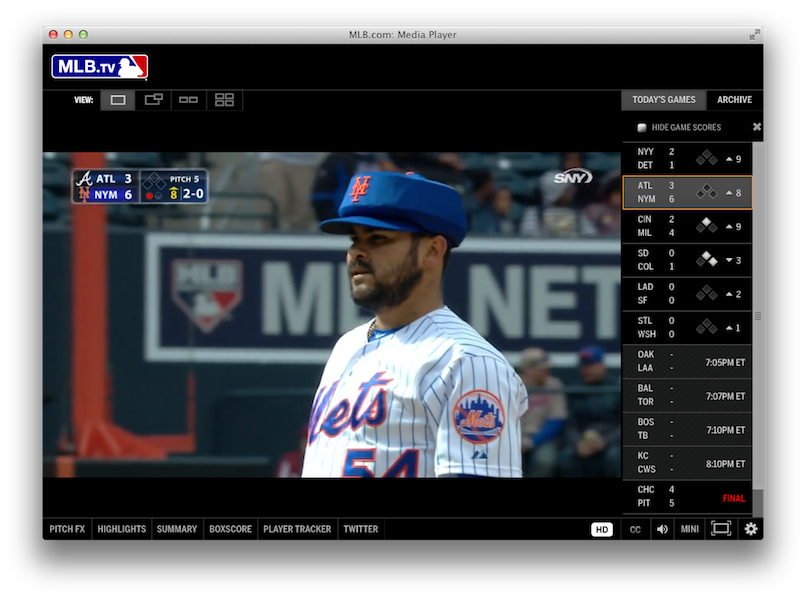
Task: Click the bases diamond in STL-WSH row
Action: (x=706, y=327)
